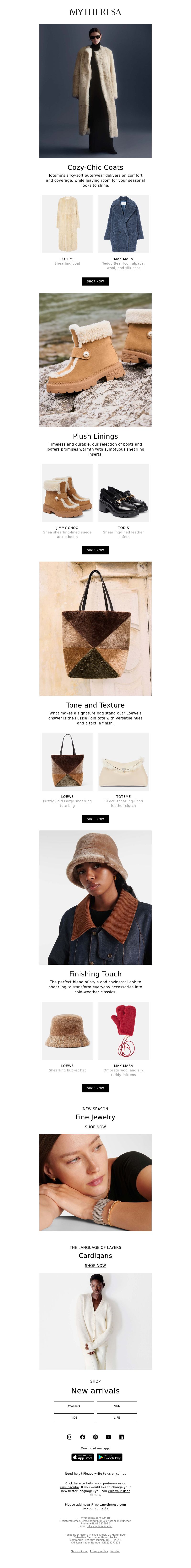Click the Max Mara red mittens thumbnail
This screenshot has width=191, height=1568.
pyautogui.click(x=123, y=1030)
